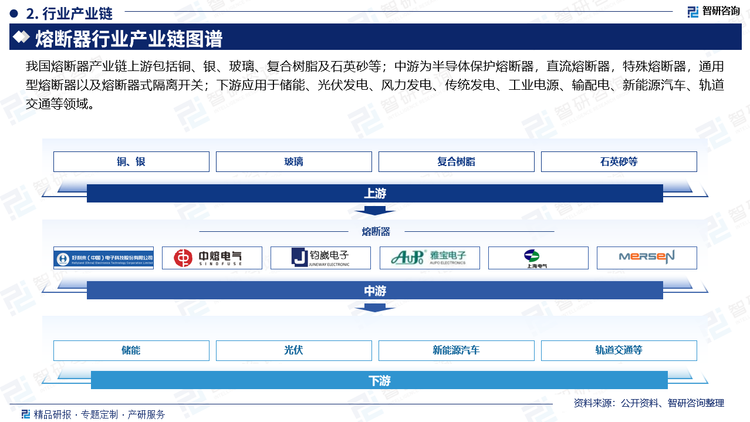Click the 玻璃 box
Screen dimensions: 750x422
[x=294, y=162]
